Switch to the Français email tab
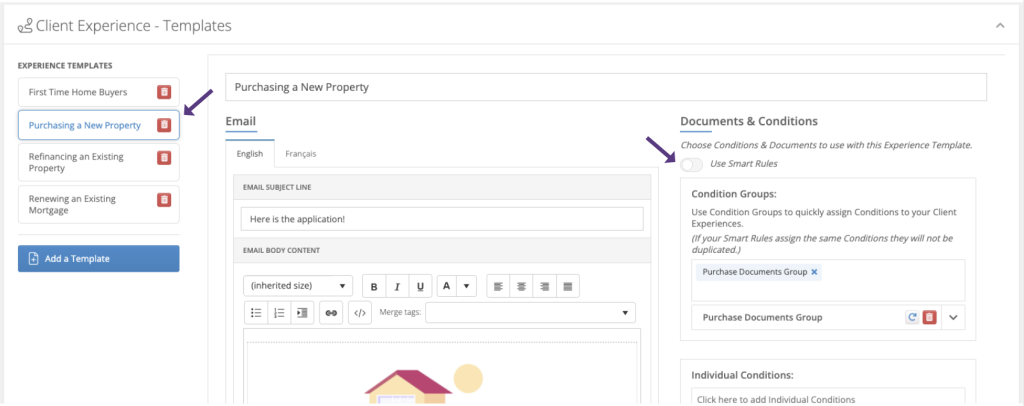The height and width of the screenshot is (406, 1024). coord(301,154)
